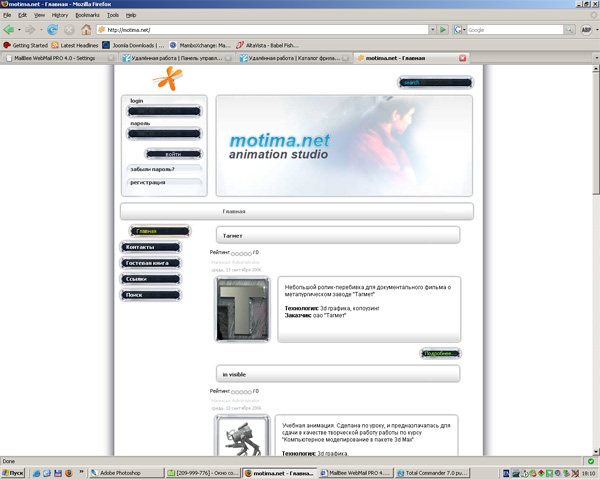The width and height of the screenshot is (600, 480).
Task: Click the войти login button
Action: point(174,154)
